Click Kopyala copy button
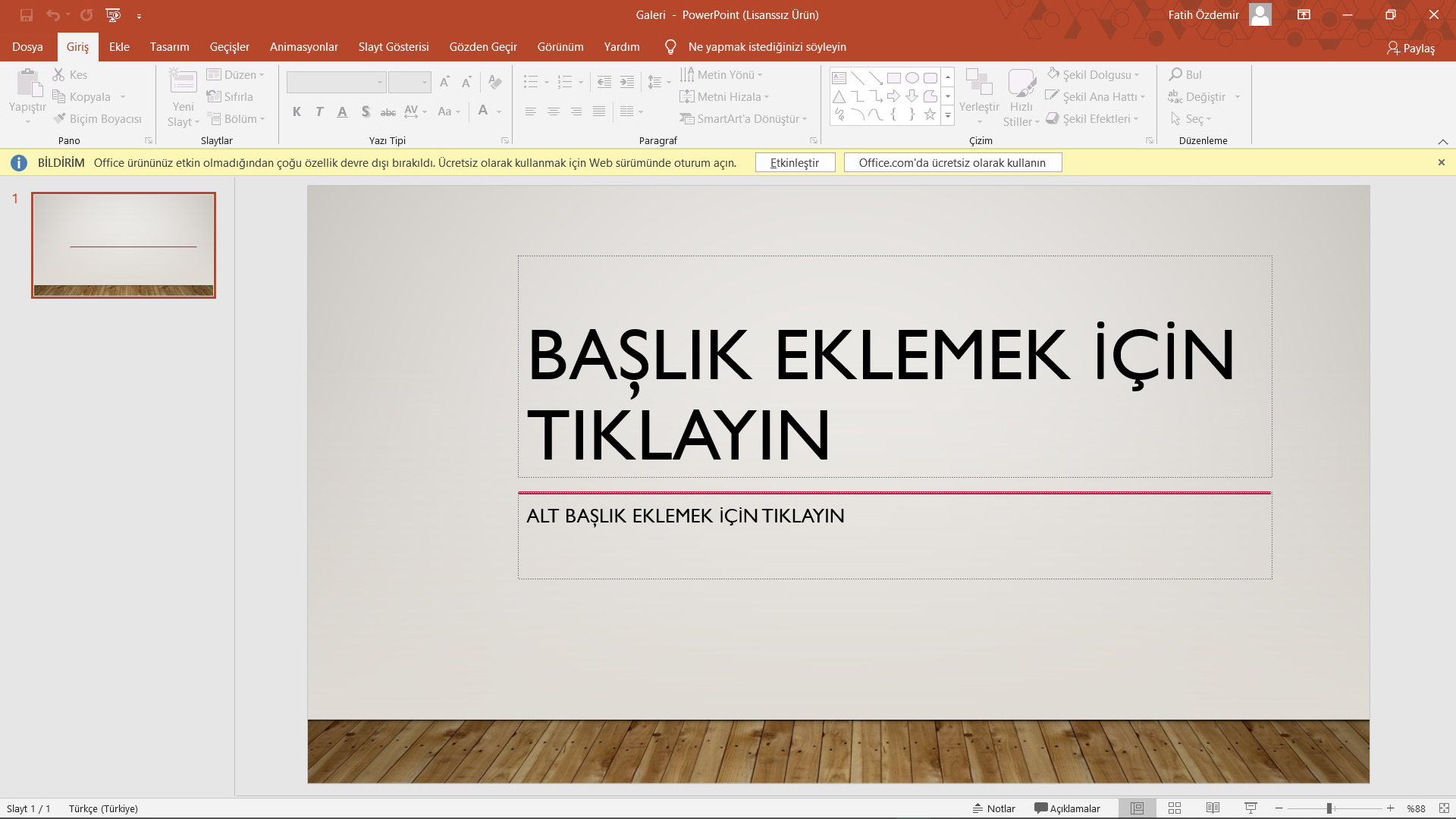Screen dimensions: 1456x819 (x=82, y=96)
